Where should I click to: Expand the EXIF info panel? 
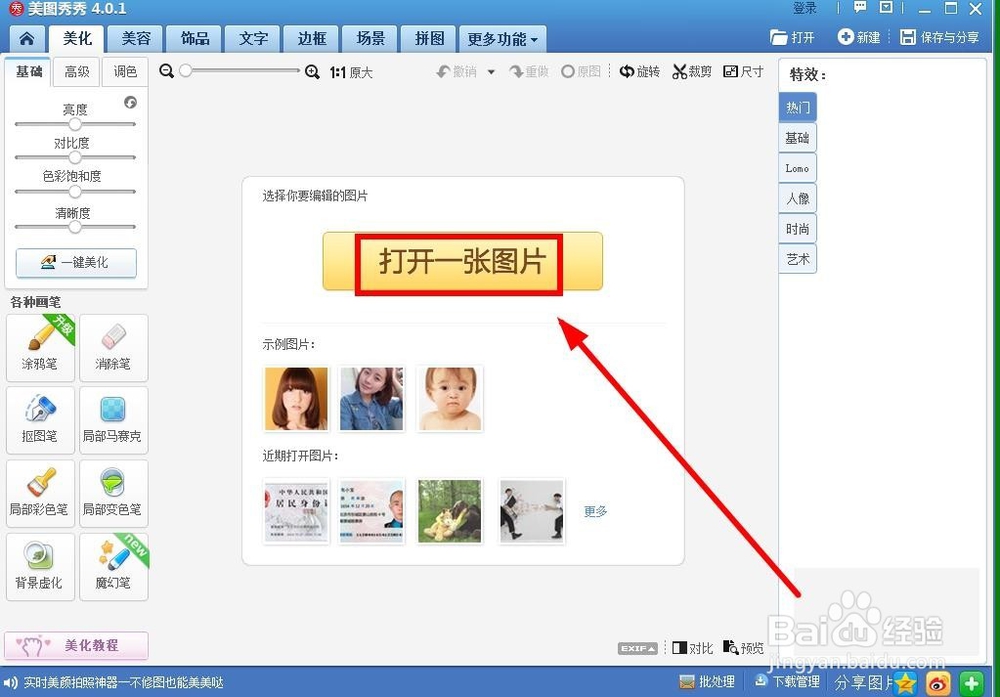pyautogui.click(x=637, y=648)
